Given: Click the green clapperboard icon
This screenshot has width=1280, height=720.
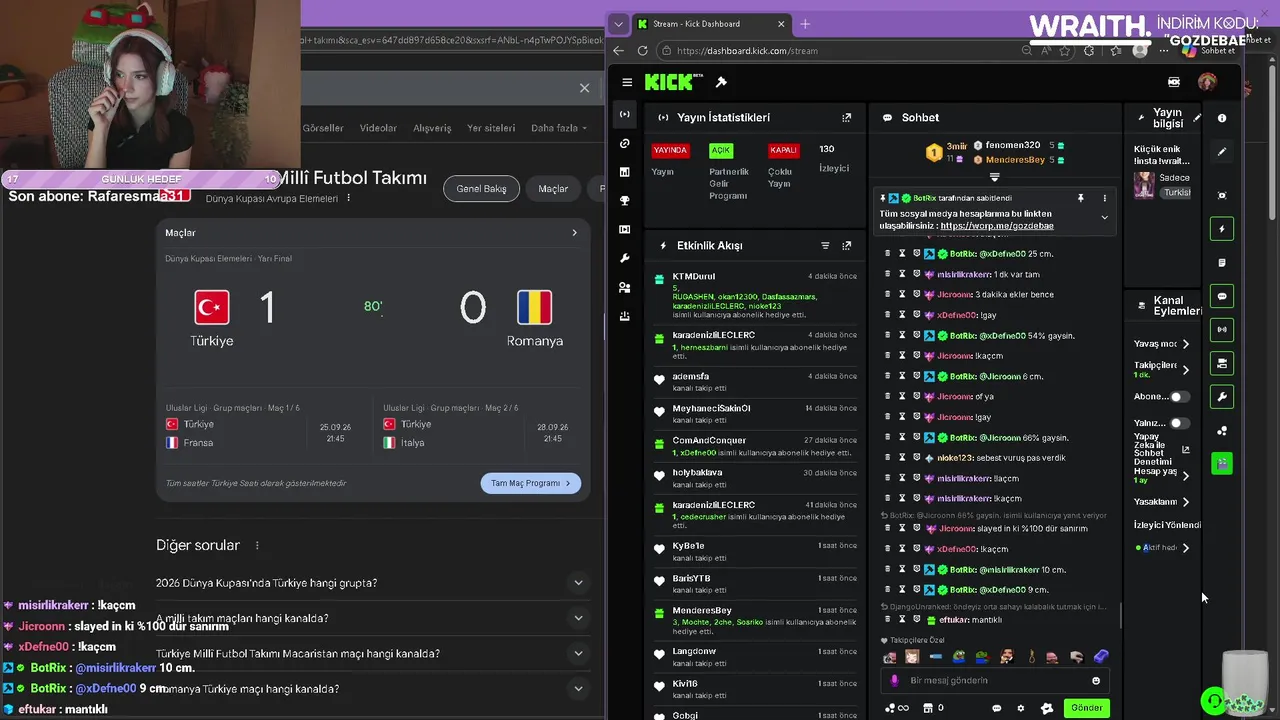Looking at the screenshot, I should [x=1222, y=463].
